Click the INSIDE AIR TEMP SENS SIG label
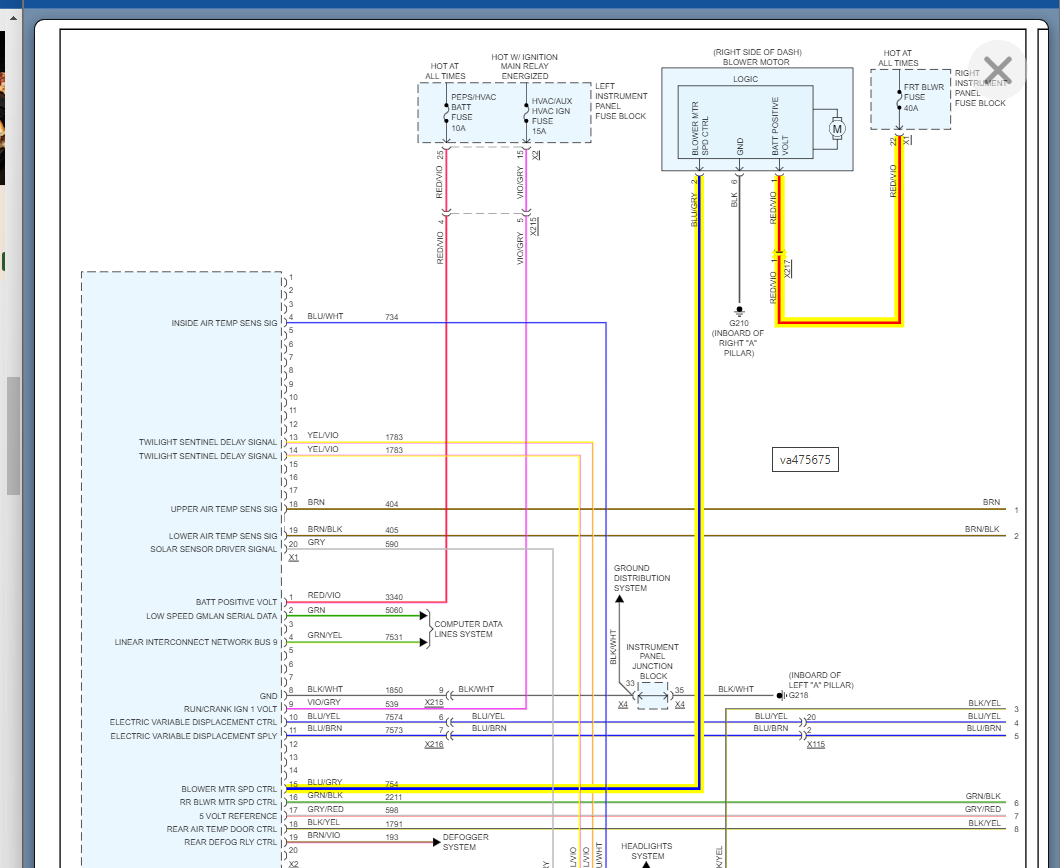This screenshot has width=1060, height=868. pyautogui.click(x=225, y=323)
